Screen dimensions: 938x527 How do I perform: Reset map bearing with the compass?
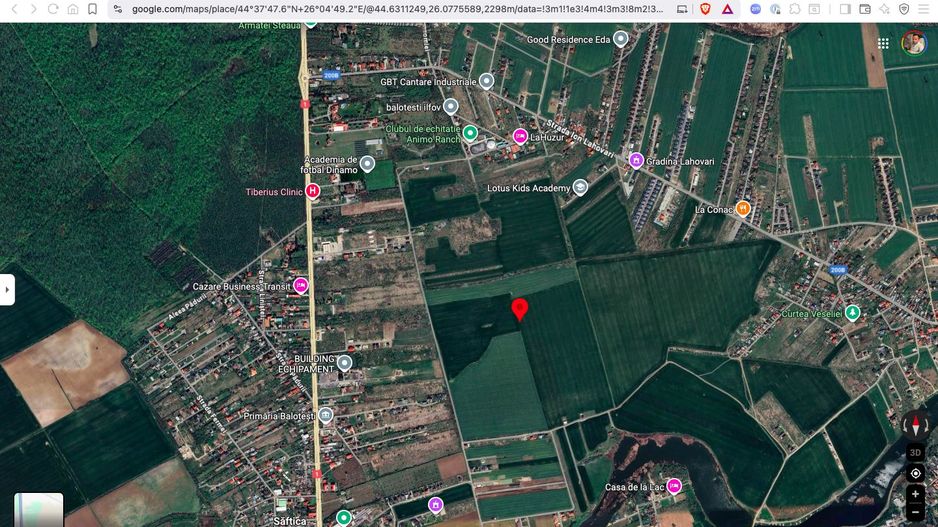pyautogui.click(x=915, y=425)
